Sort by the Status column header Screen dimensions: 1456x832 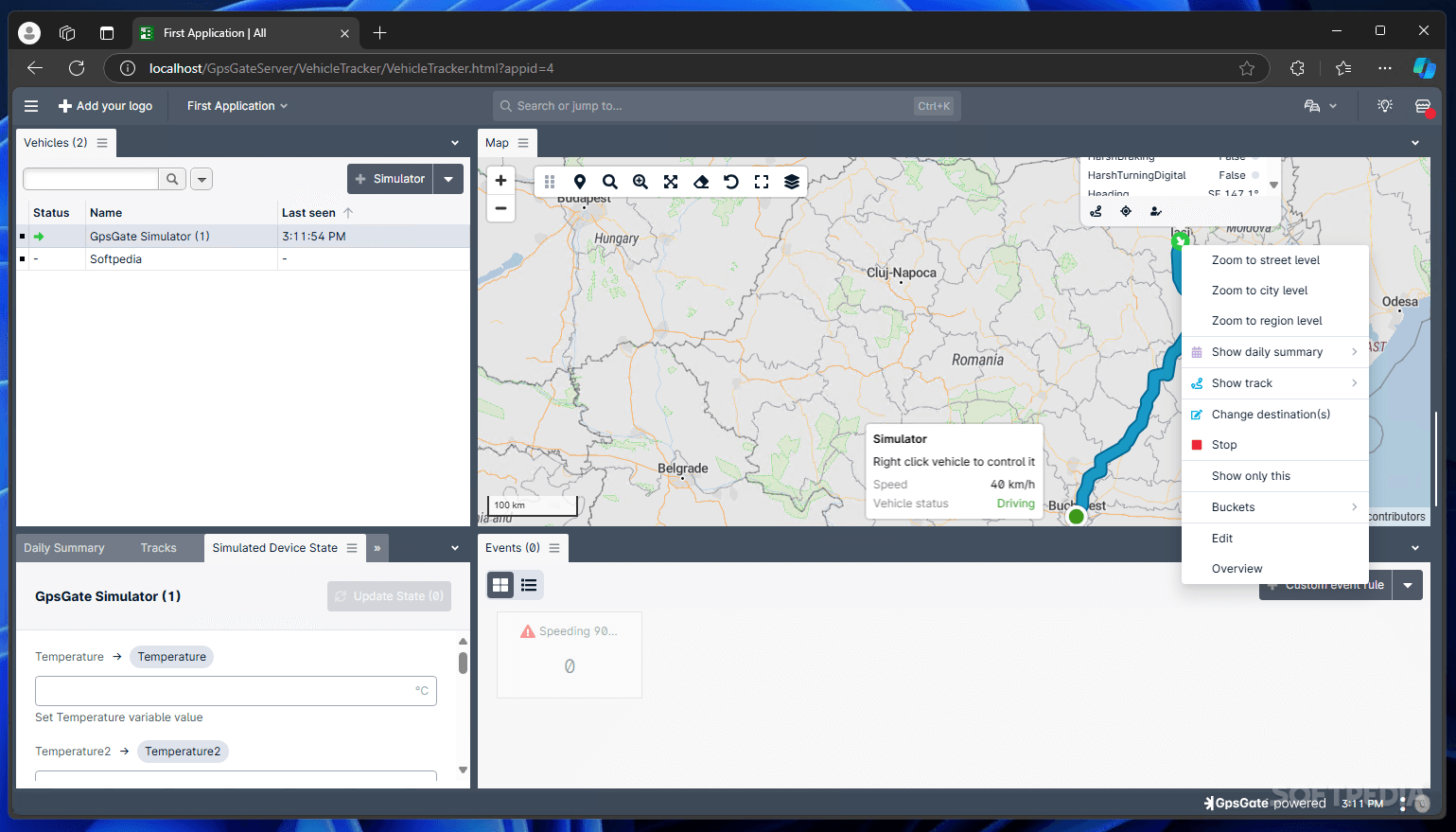[51, 213]
